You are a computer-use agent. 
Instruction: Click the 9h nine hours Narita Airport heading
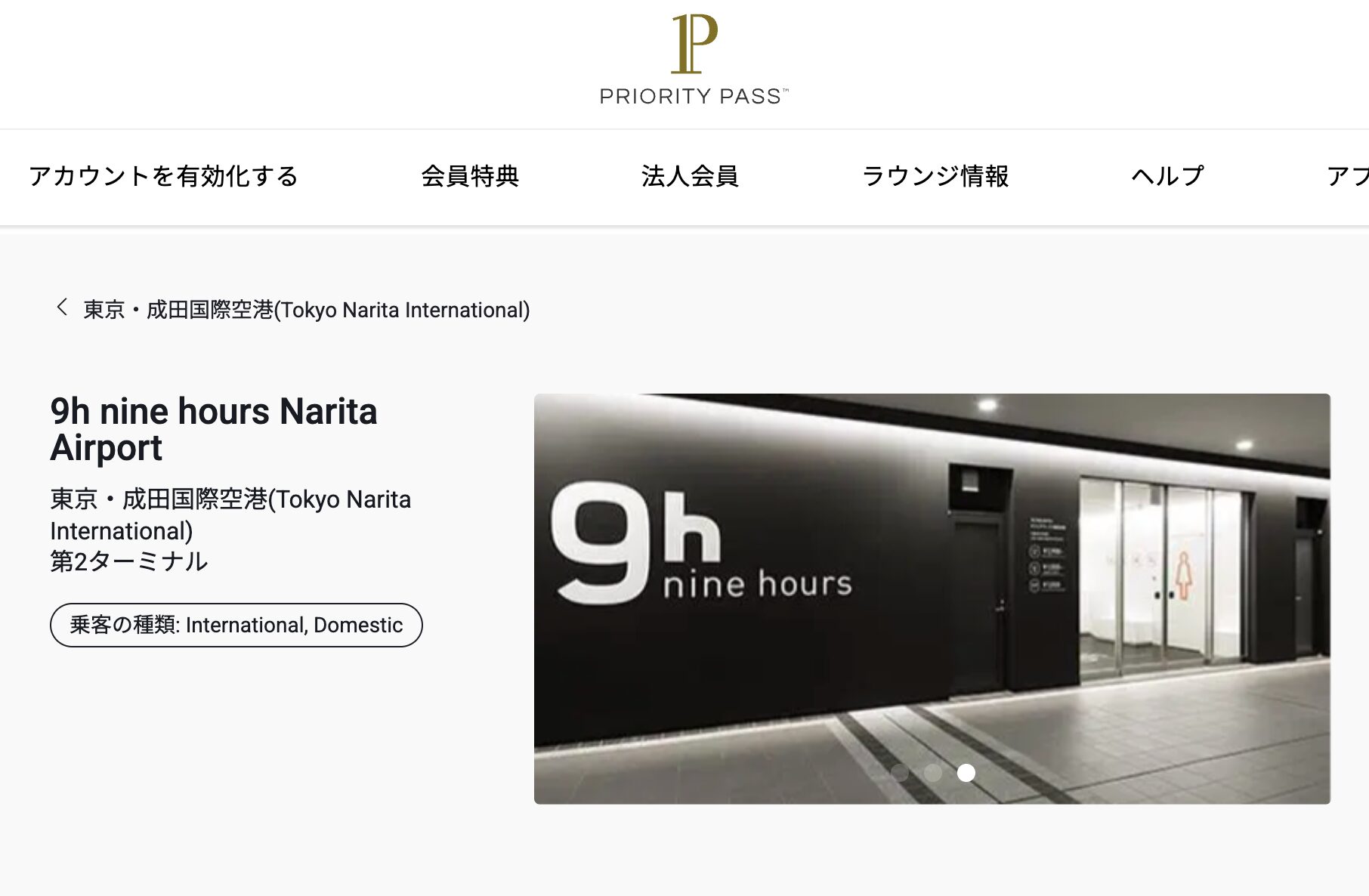coord(214,429)
